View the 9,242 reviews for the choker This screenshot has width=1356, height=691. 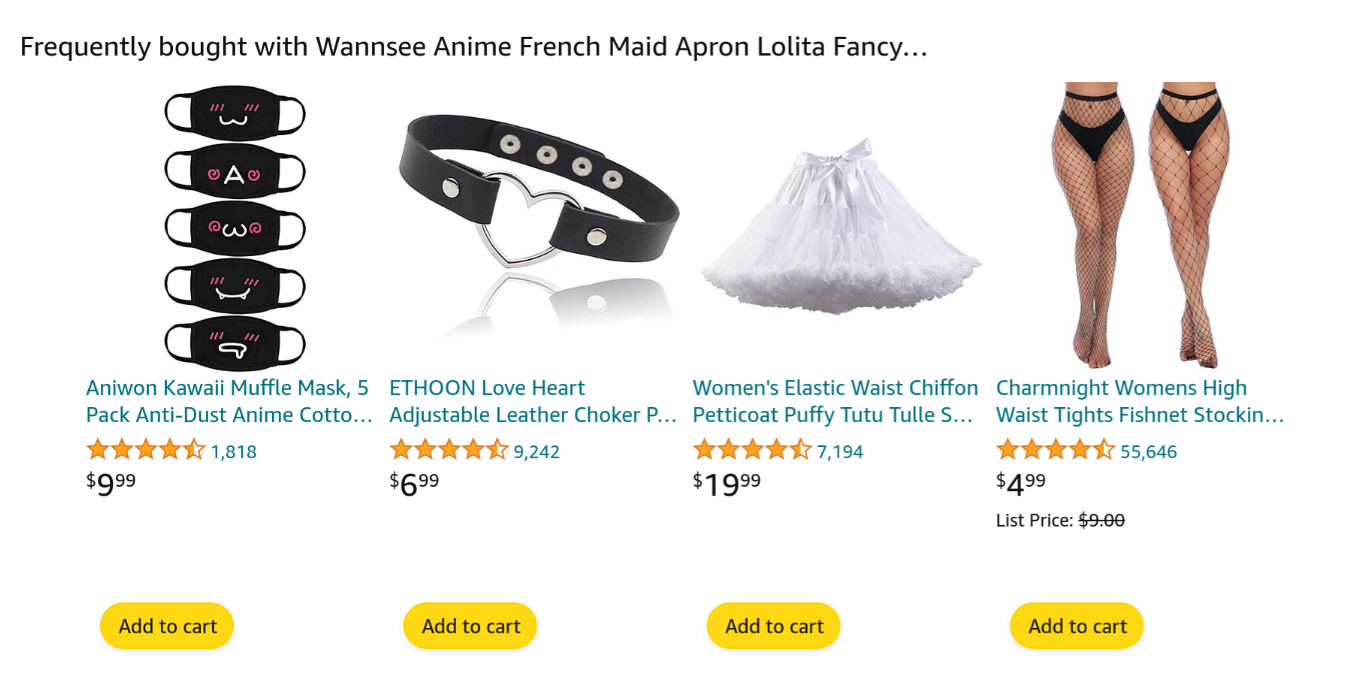click(x=536, y=452)
